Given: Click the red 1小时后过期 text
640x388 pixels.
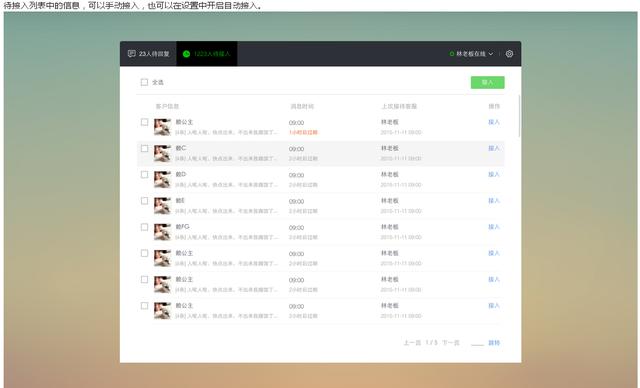Looking at the screenshot, I should click(303, 133).
